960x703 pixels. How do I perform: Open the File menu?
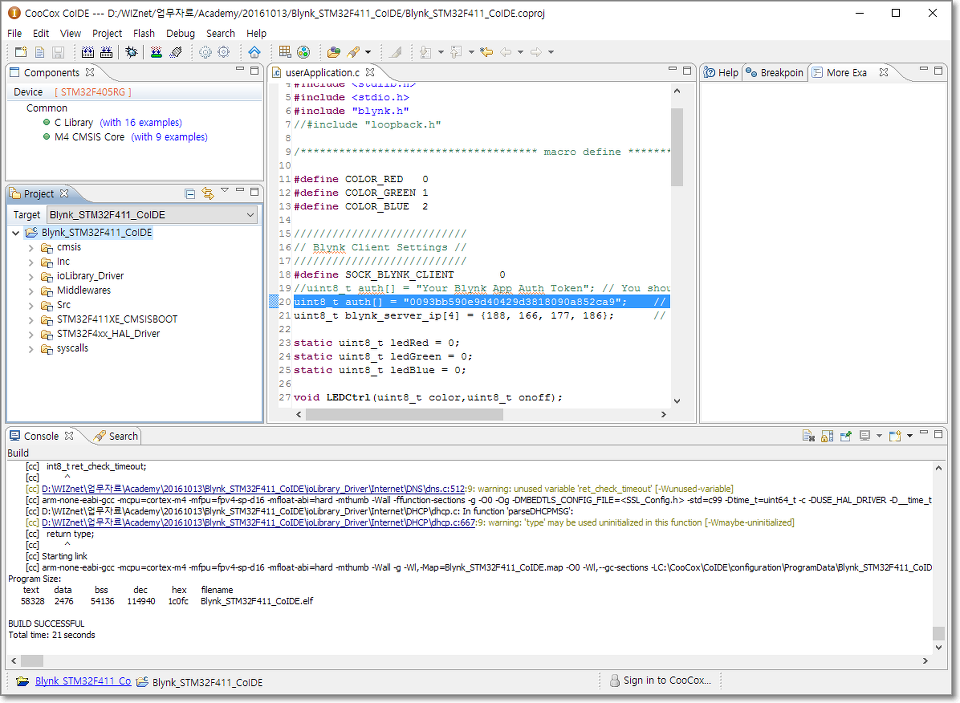(x=15, y=33)
